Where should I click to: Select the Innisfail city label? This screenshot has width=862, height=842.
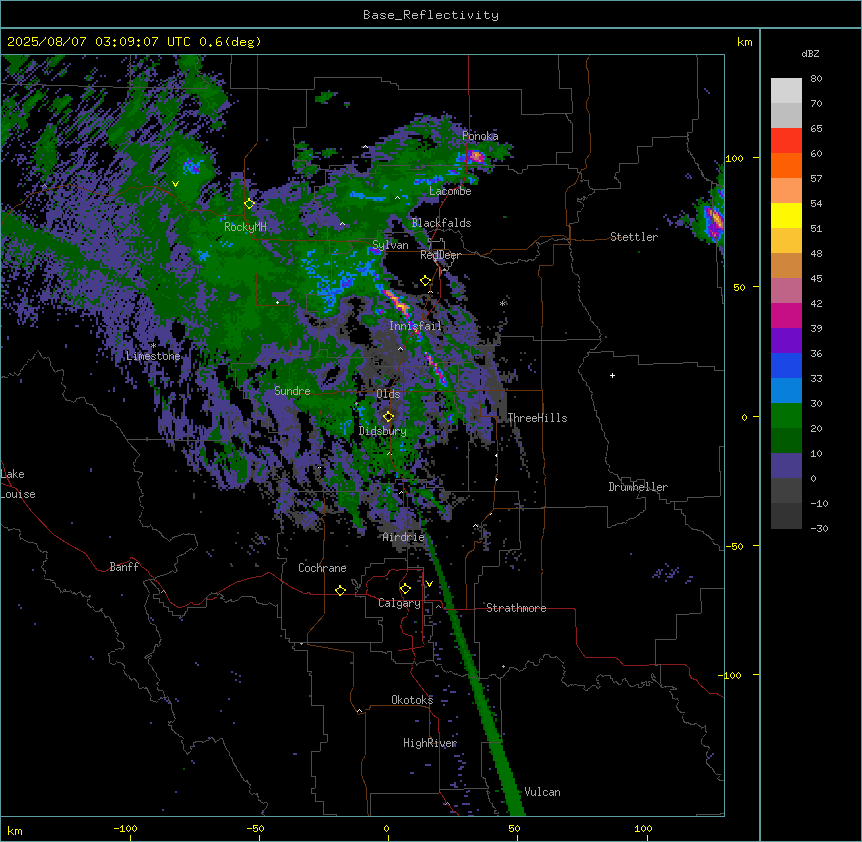[415, 326]
